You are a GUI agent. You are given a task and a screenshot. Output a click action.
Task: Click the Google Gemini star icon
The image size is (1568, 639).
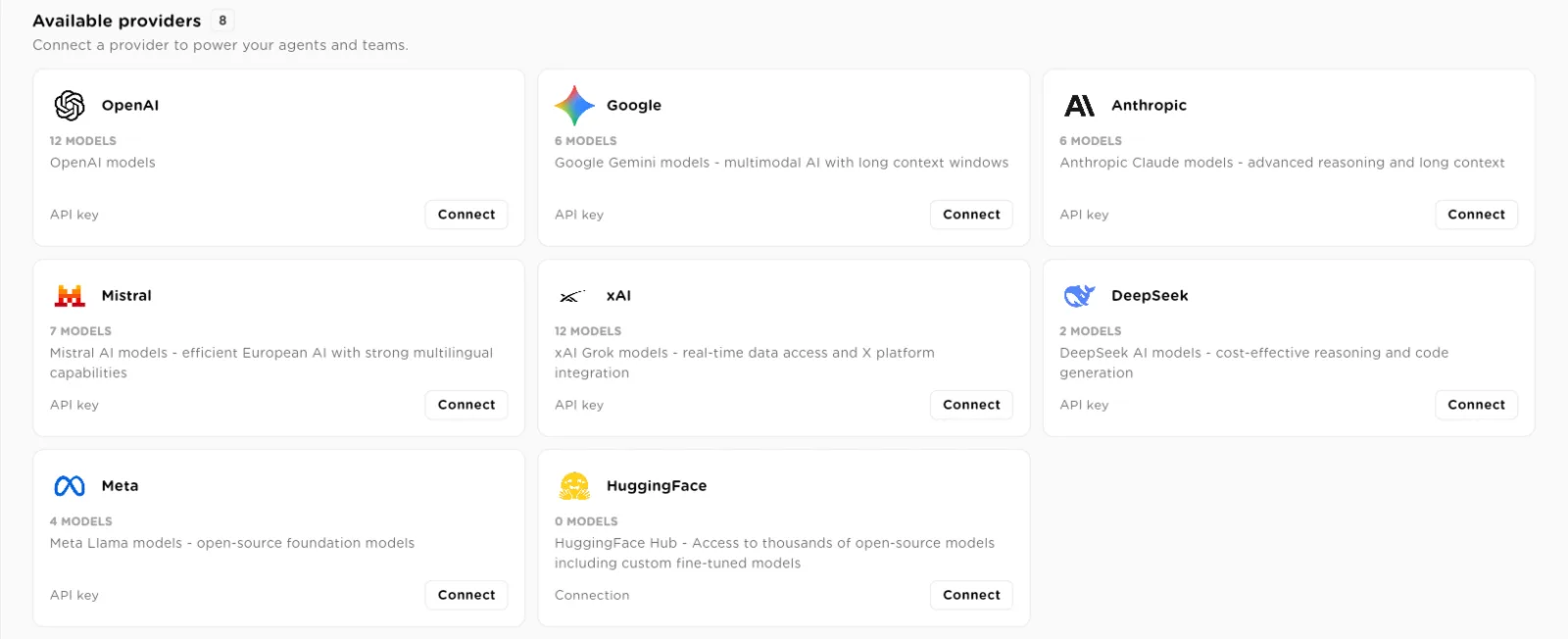click(574, 105)
